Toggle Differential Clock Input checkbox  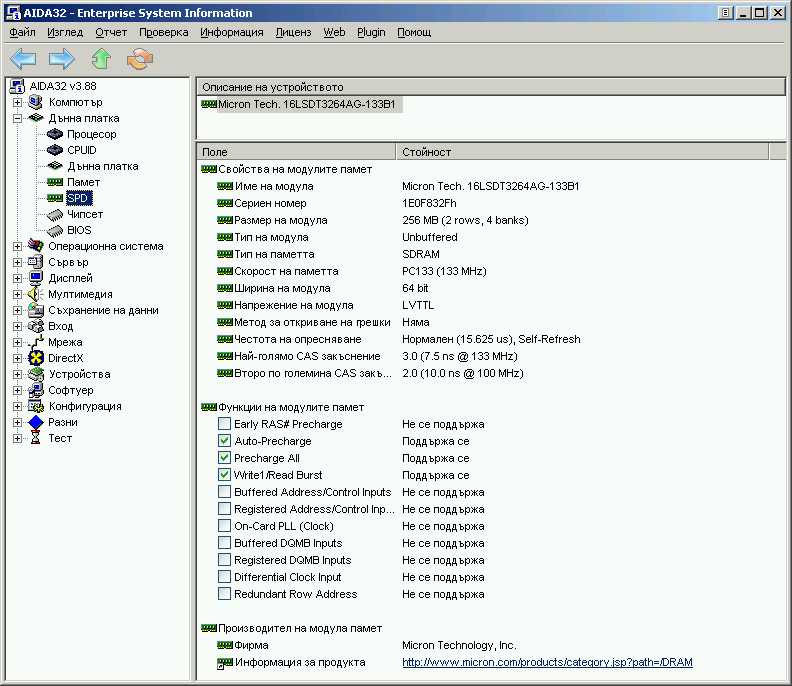coord(224,576)
